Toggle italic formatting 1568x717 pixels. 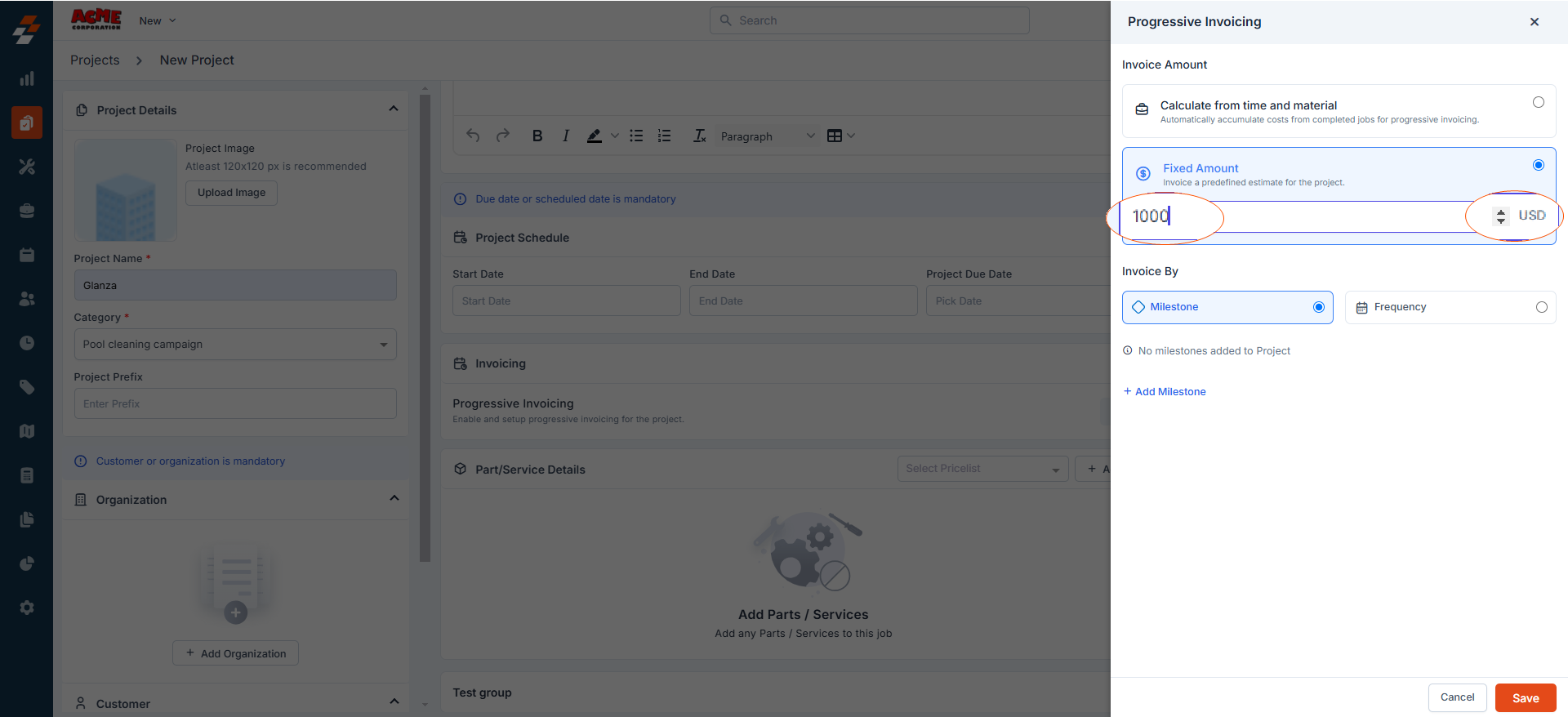point(566,136)
